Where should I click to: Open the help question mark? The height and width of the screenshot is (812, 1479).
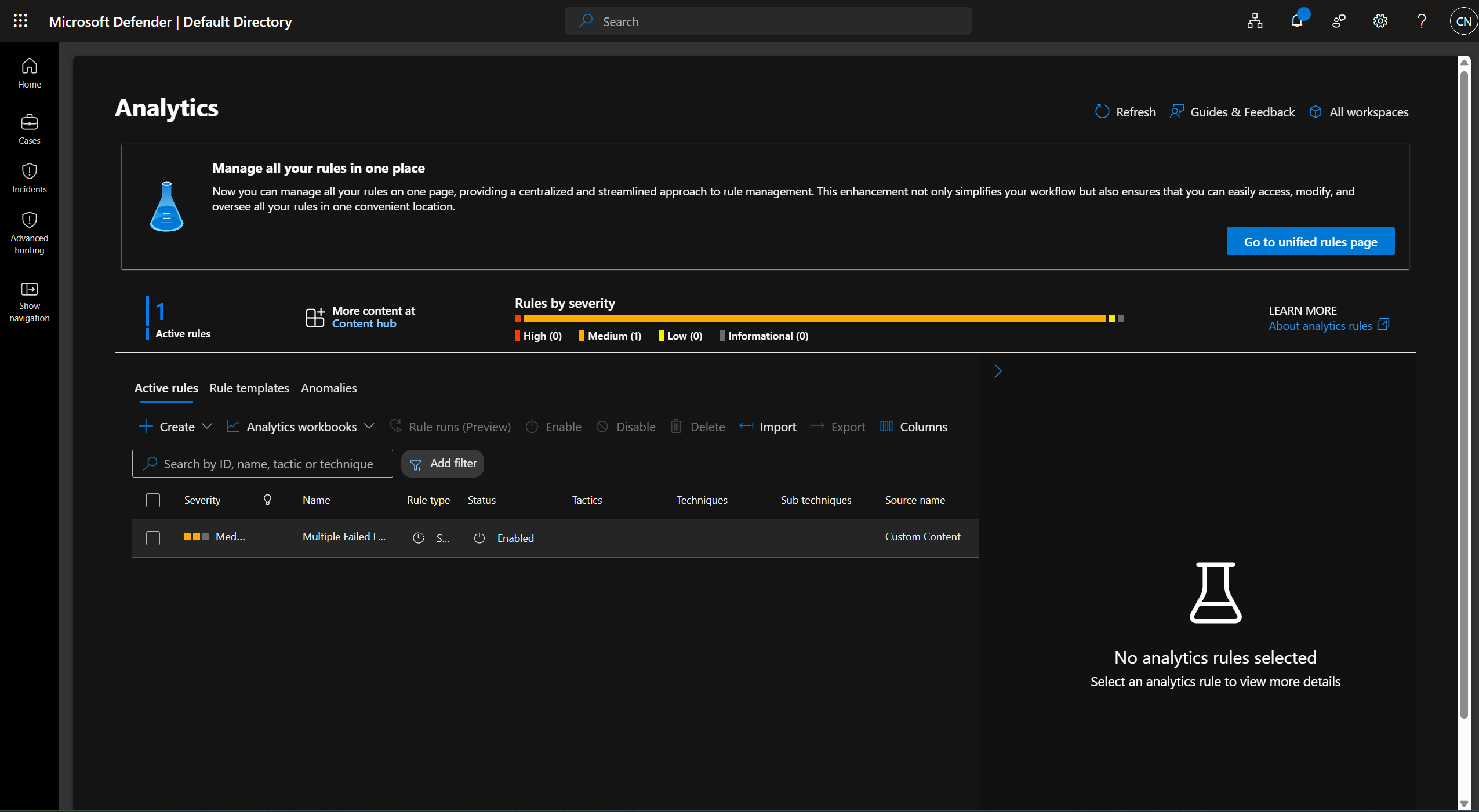click(x=1422, y=21)
